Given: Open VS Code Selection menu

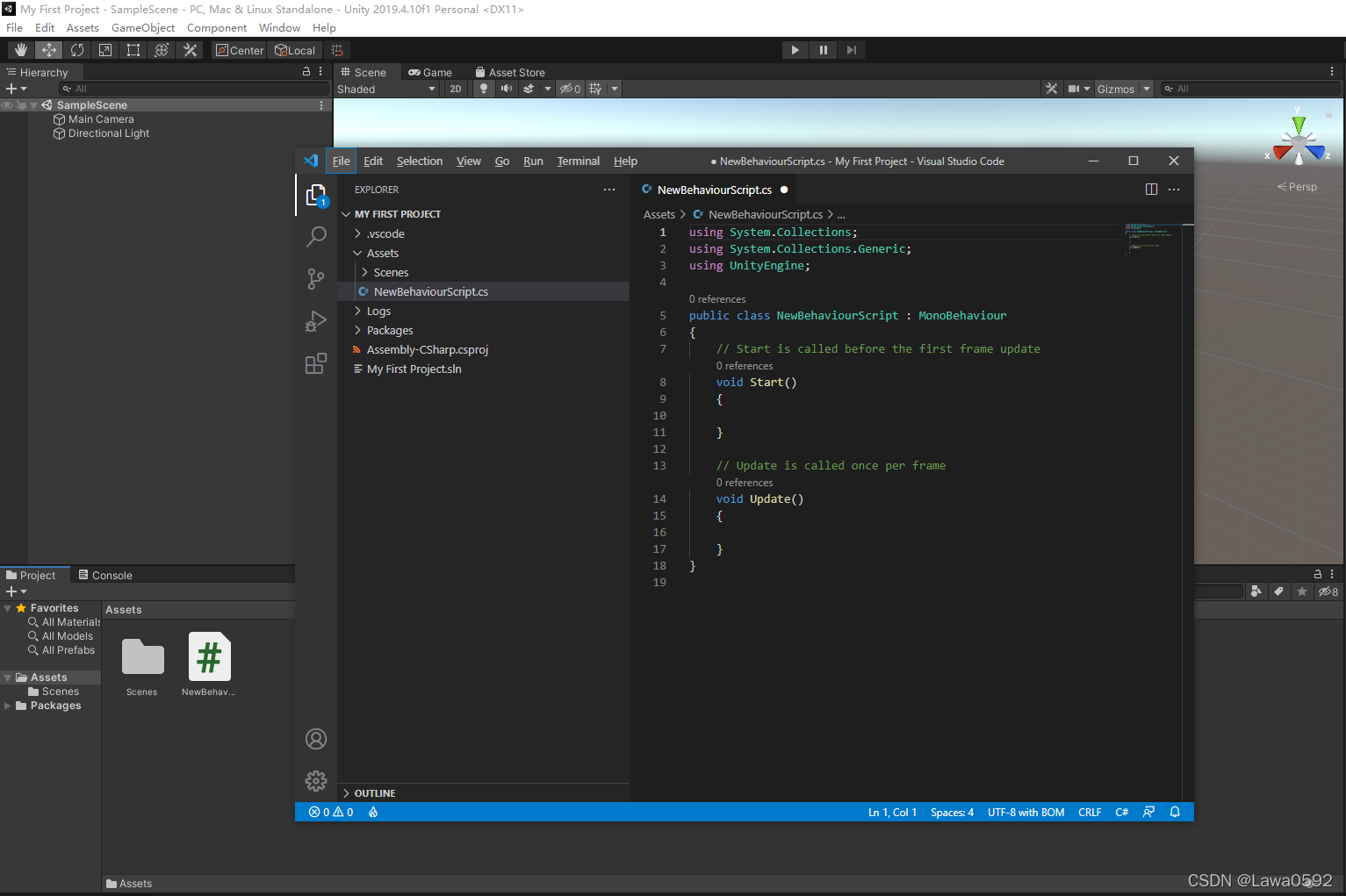Looking at the screenshot, I should point(420,161).
